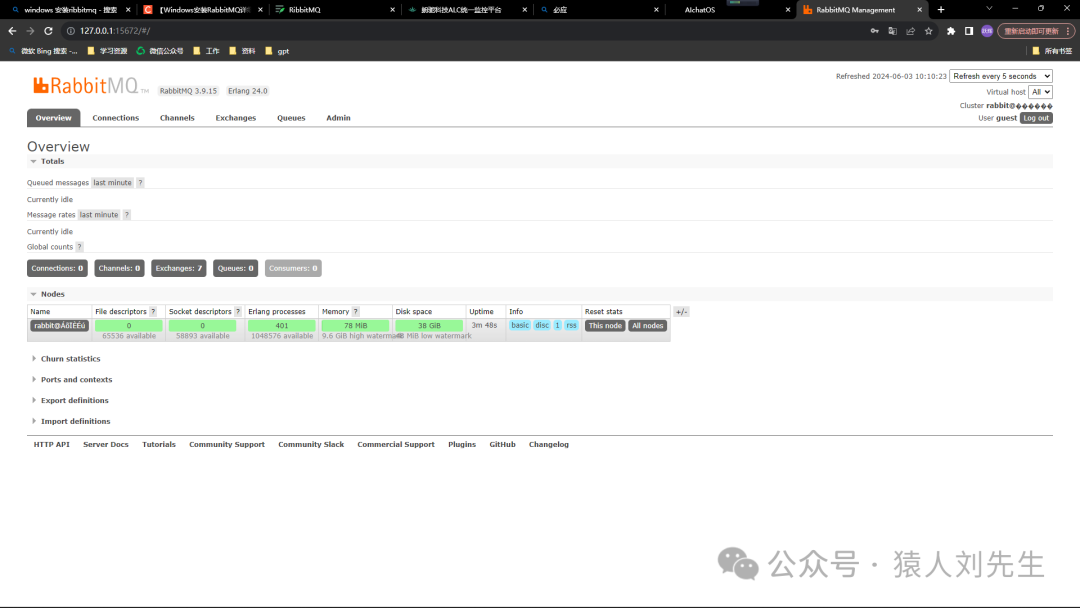The image size is (1080, 608).
Task: Switch to the Admin tab
Action: click(338, 118)
